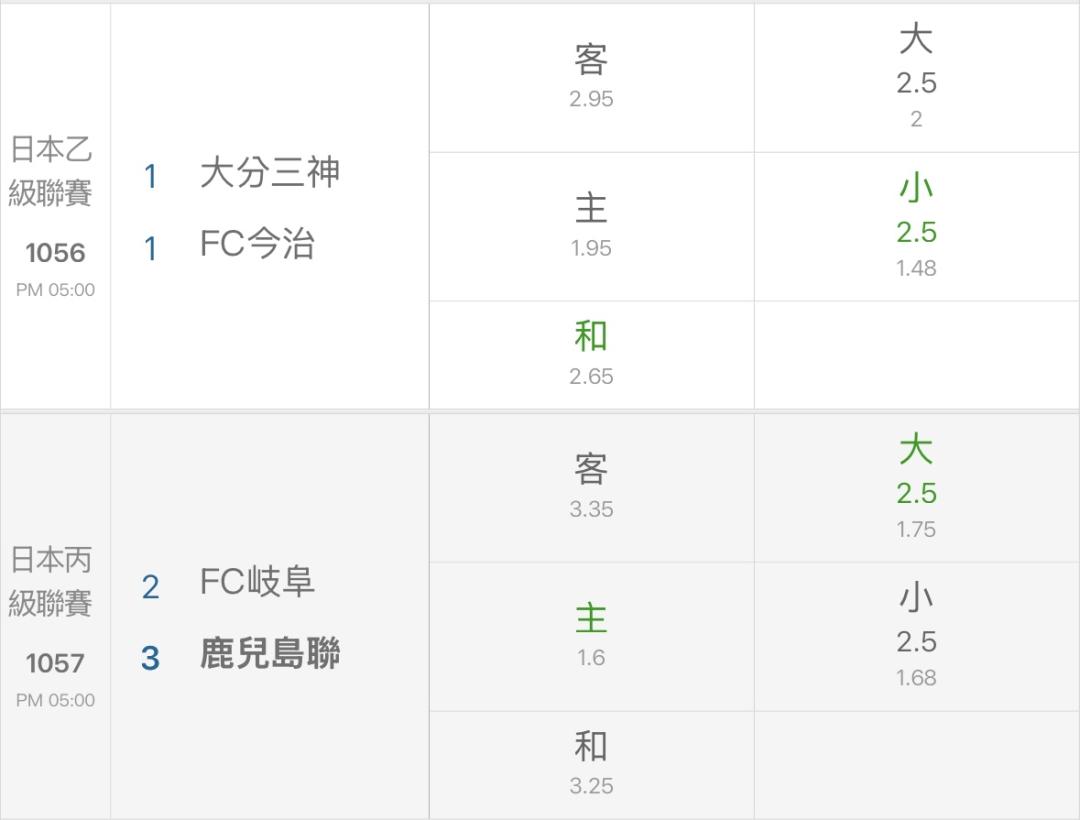Open team 大分三神 details

coord(270,173)
